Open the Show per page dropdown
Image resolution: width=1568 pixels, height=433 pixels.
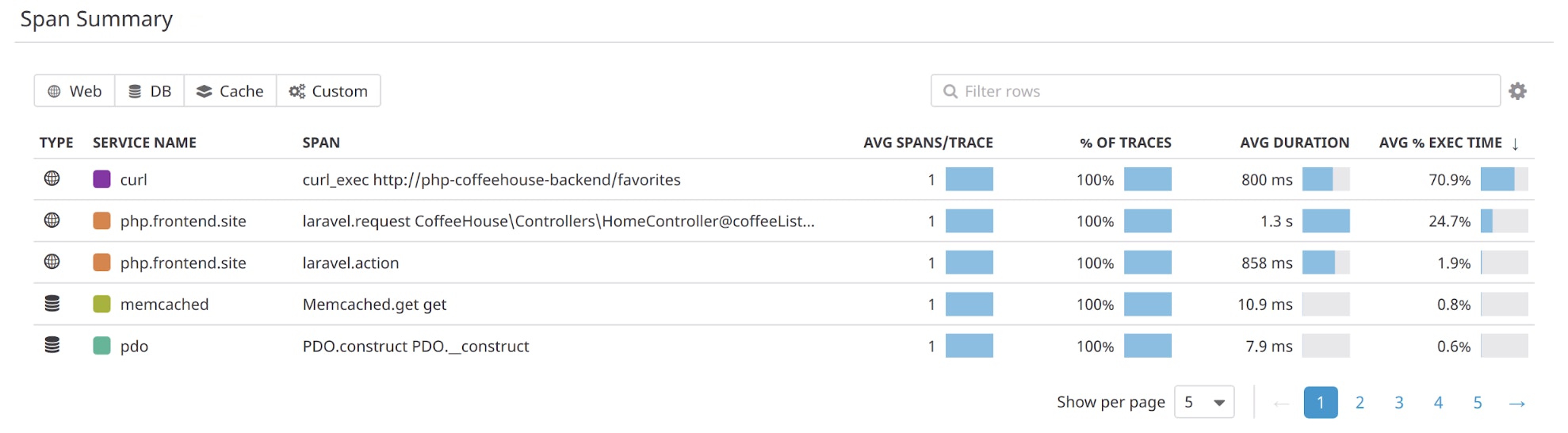[1204, 402]
